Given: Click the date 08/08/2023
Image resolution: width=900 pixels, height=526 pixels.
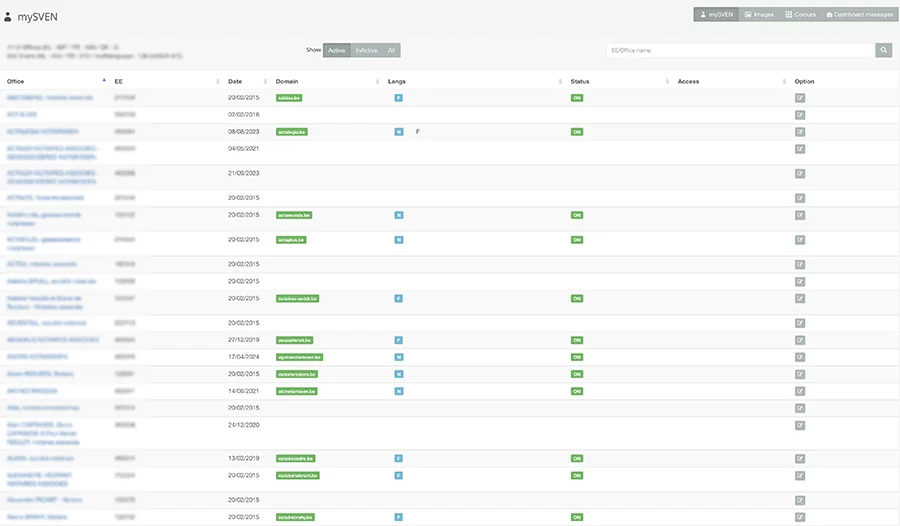Looking at the screenshot, I should pos(243,132).
